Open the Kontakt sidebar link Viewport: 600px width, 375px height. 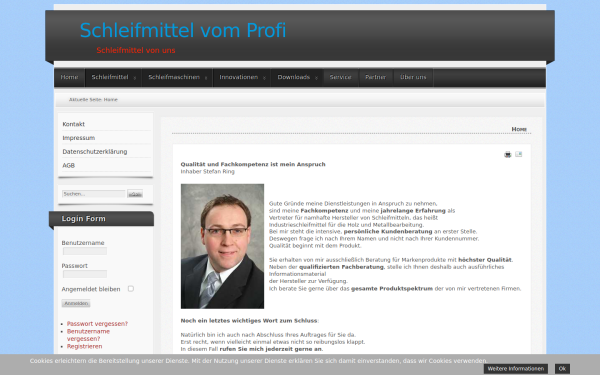tap(73, 124)
